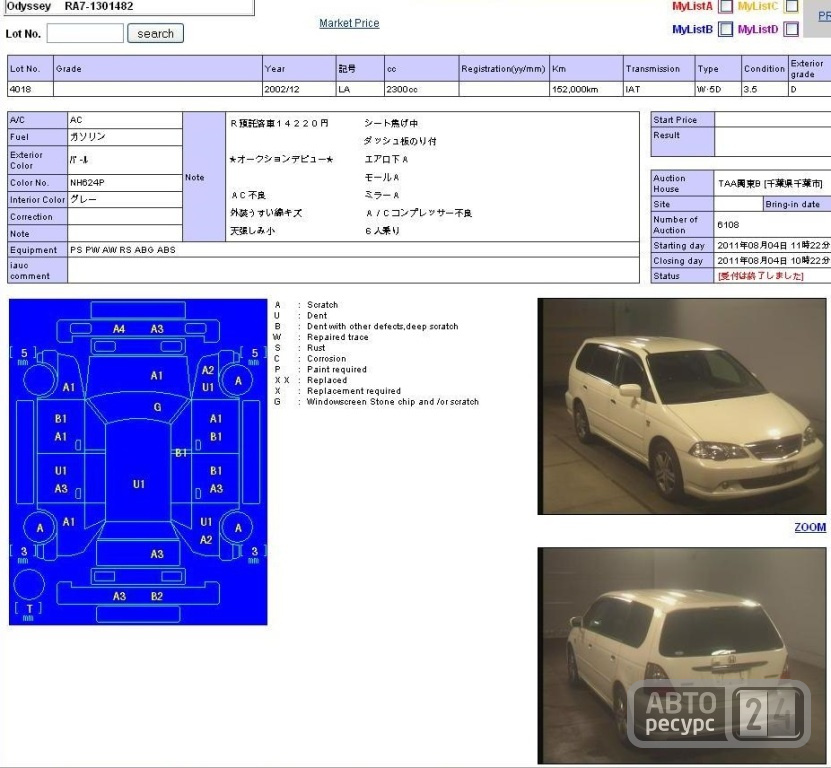The height and width of the screenshot is (768, 831).
Task: Select the Closing day label
Action: [x=682, y=261]
